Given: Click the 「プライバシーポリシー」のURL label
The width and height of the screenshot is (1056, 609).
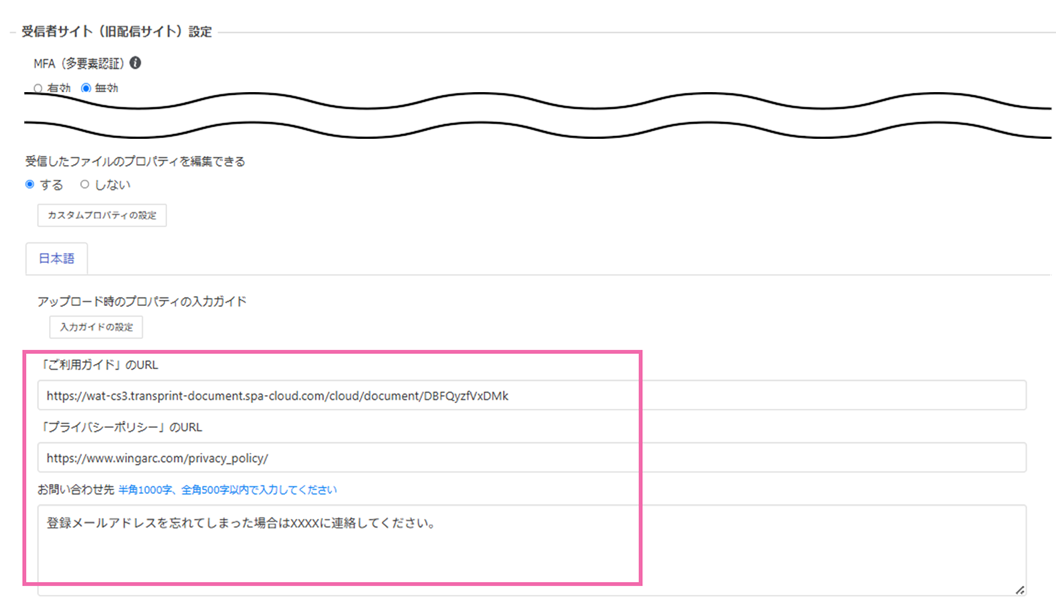Looking at the screenshot, I should [120, 427].
